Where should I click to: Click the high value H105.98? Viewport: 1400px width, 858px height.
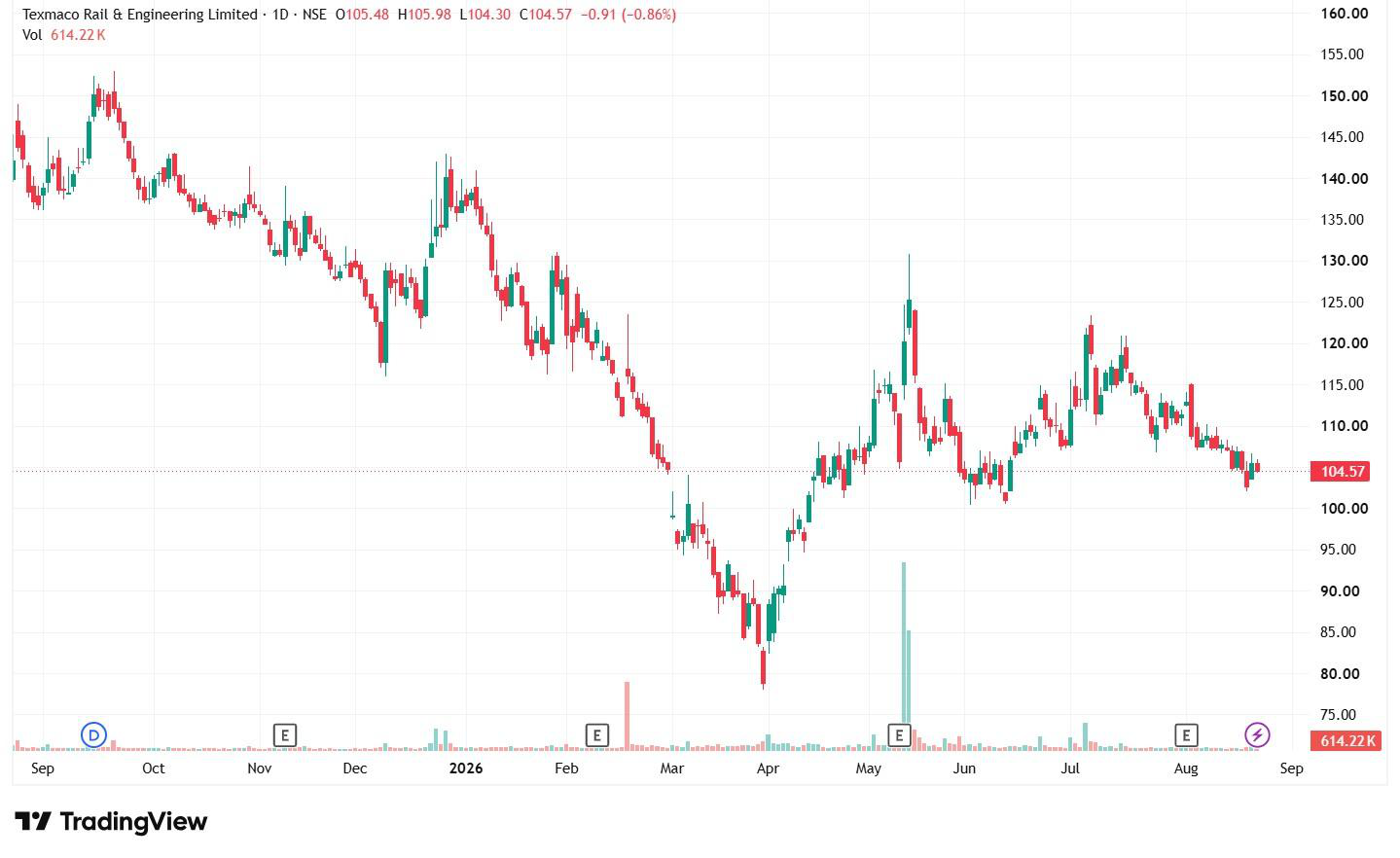click(x=424, y=15)
